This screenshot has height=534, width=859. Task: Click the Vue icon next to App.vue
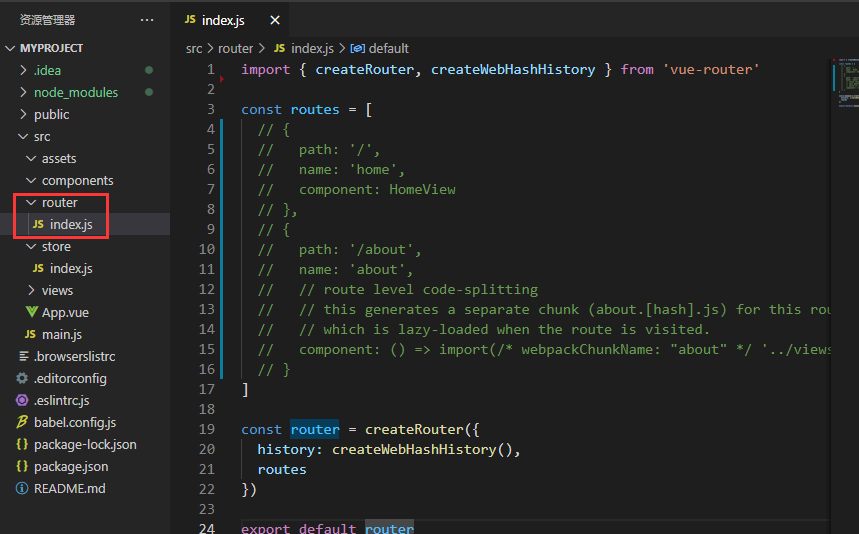click(30, 312)
